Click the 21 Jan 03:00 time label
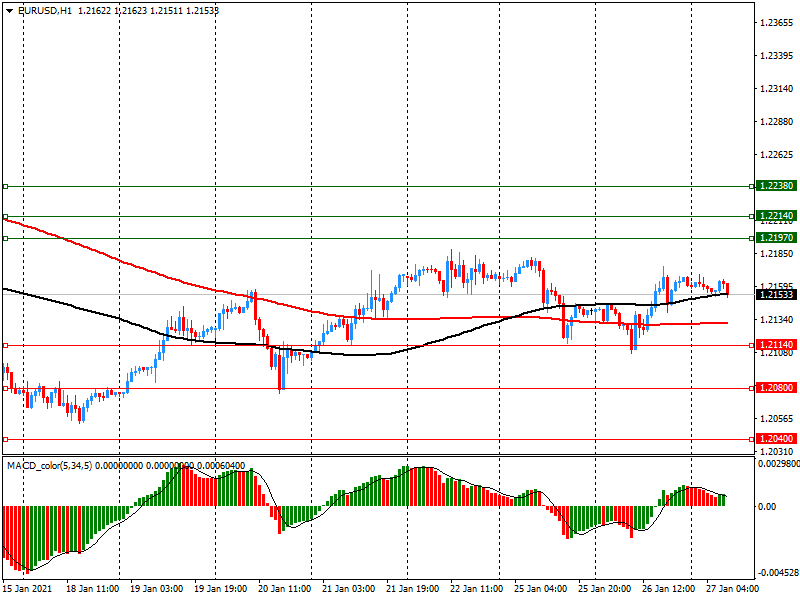This screenshot has width=800, height=600. 348,589
